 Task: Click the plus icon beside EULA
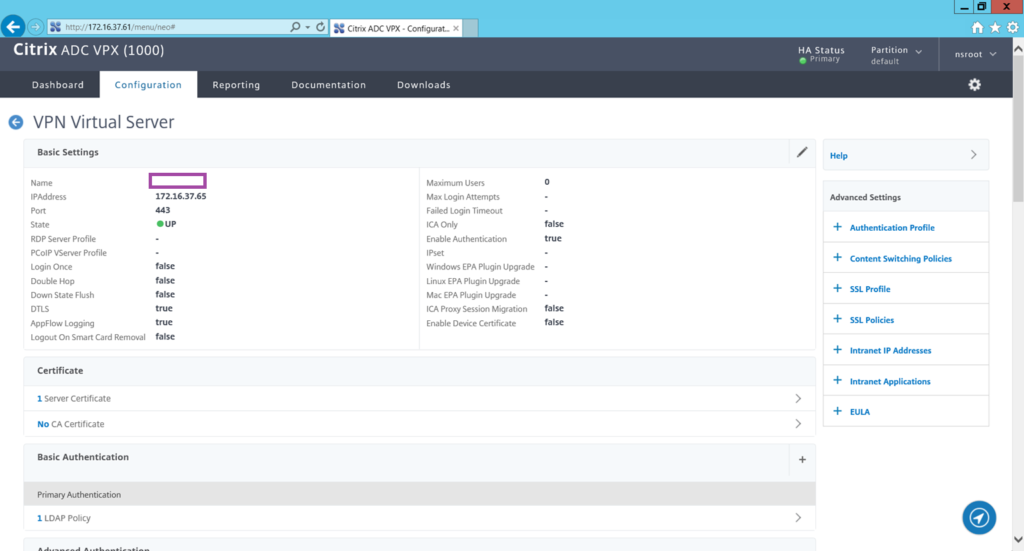pyautogui.click(x=837, y=411)
